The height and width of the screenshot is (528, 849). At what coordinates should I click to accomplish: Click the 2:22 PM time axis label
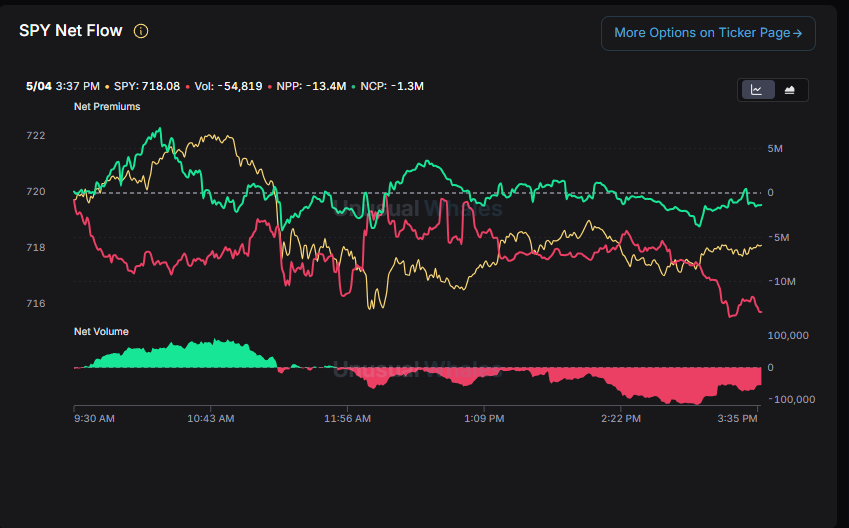coord(621,419)
